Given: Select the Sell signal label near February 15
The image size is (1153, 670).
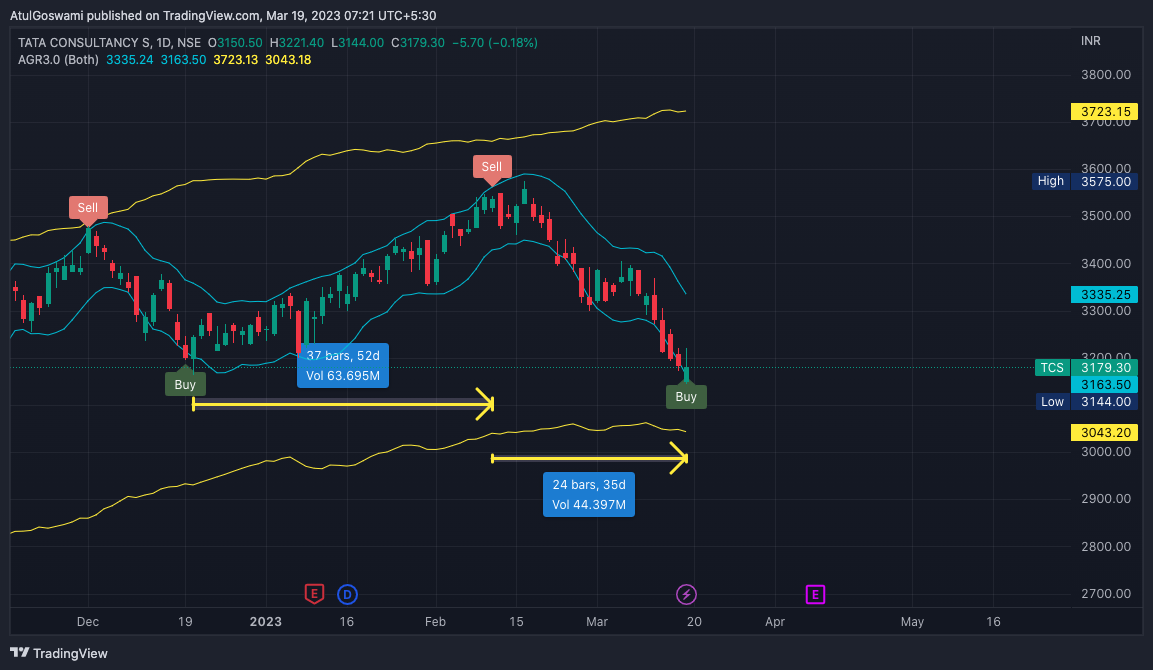Looking at the screenshot, I should pos(492,167).
